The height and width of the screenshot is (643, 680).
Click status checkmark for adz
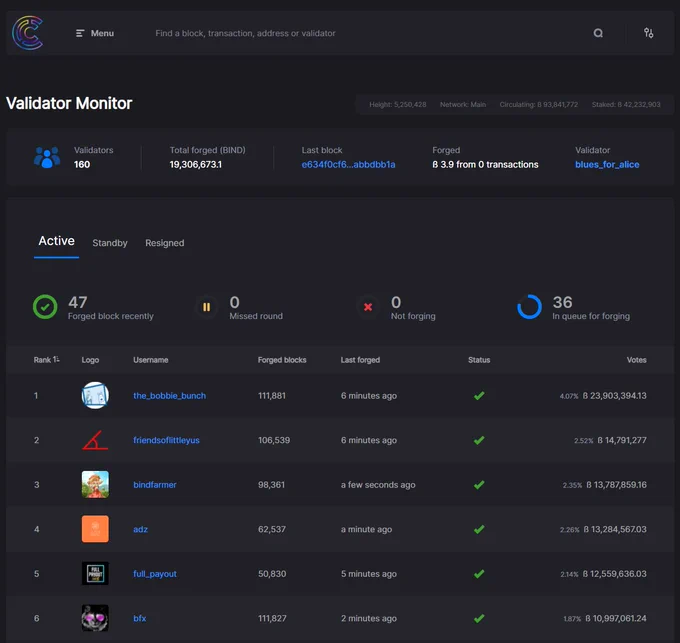tap(479, 529)
